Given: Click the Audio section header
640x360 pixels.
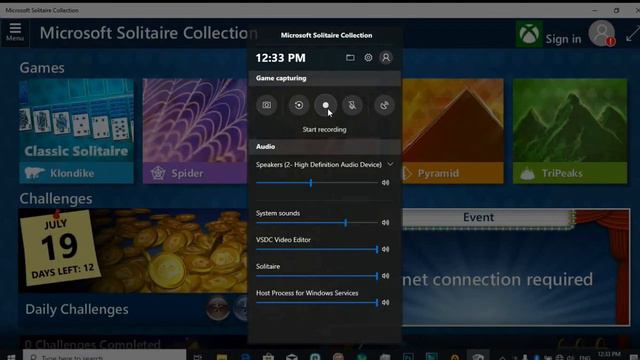Looking at the screenshot, I should (324, 147).
